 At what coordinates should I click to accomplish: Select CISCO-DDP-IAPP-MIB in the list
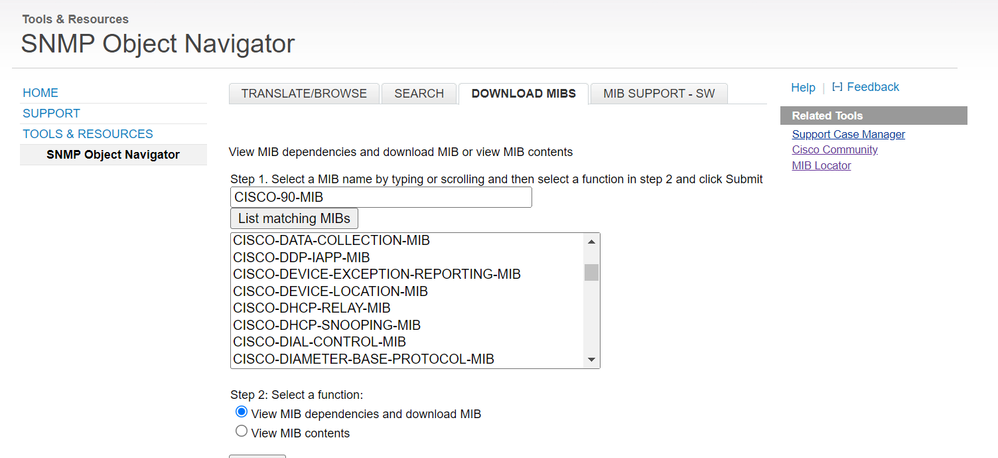coord(407,258)
